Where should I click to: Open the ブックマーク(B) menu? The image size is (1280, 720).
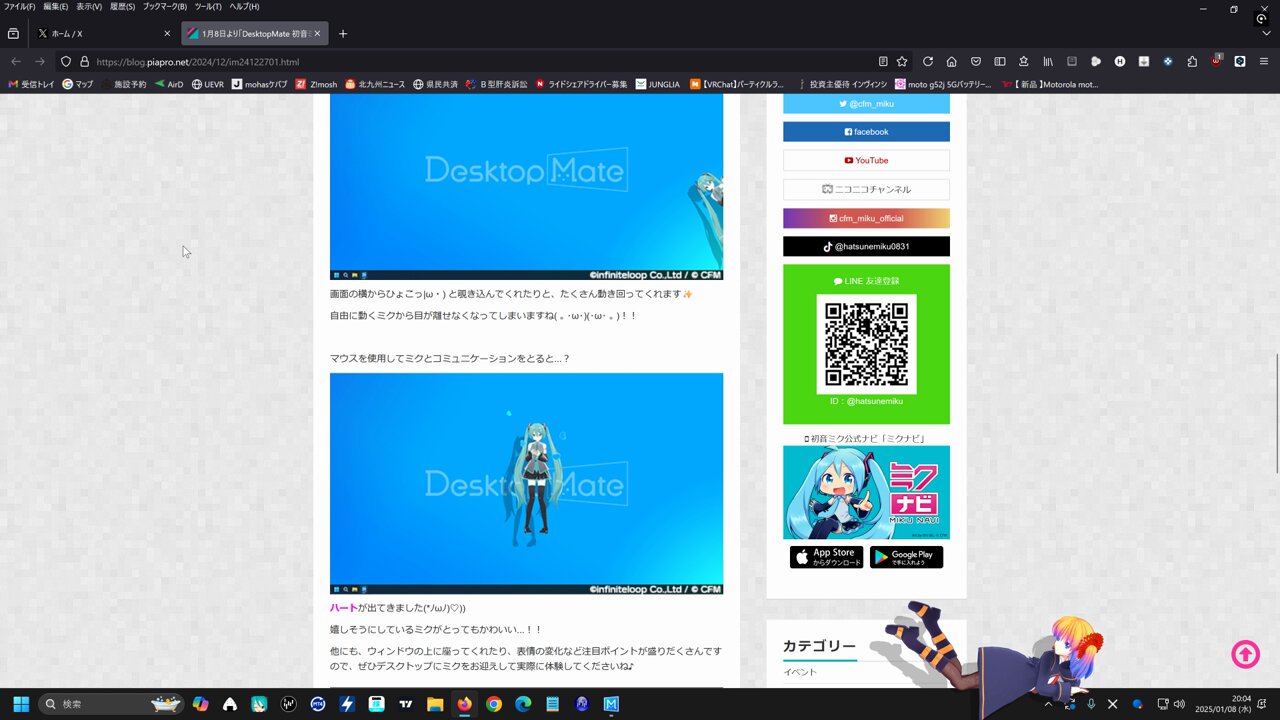pos(164,6)
